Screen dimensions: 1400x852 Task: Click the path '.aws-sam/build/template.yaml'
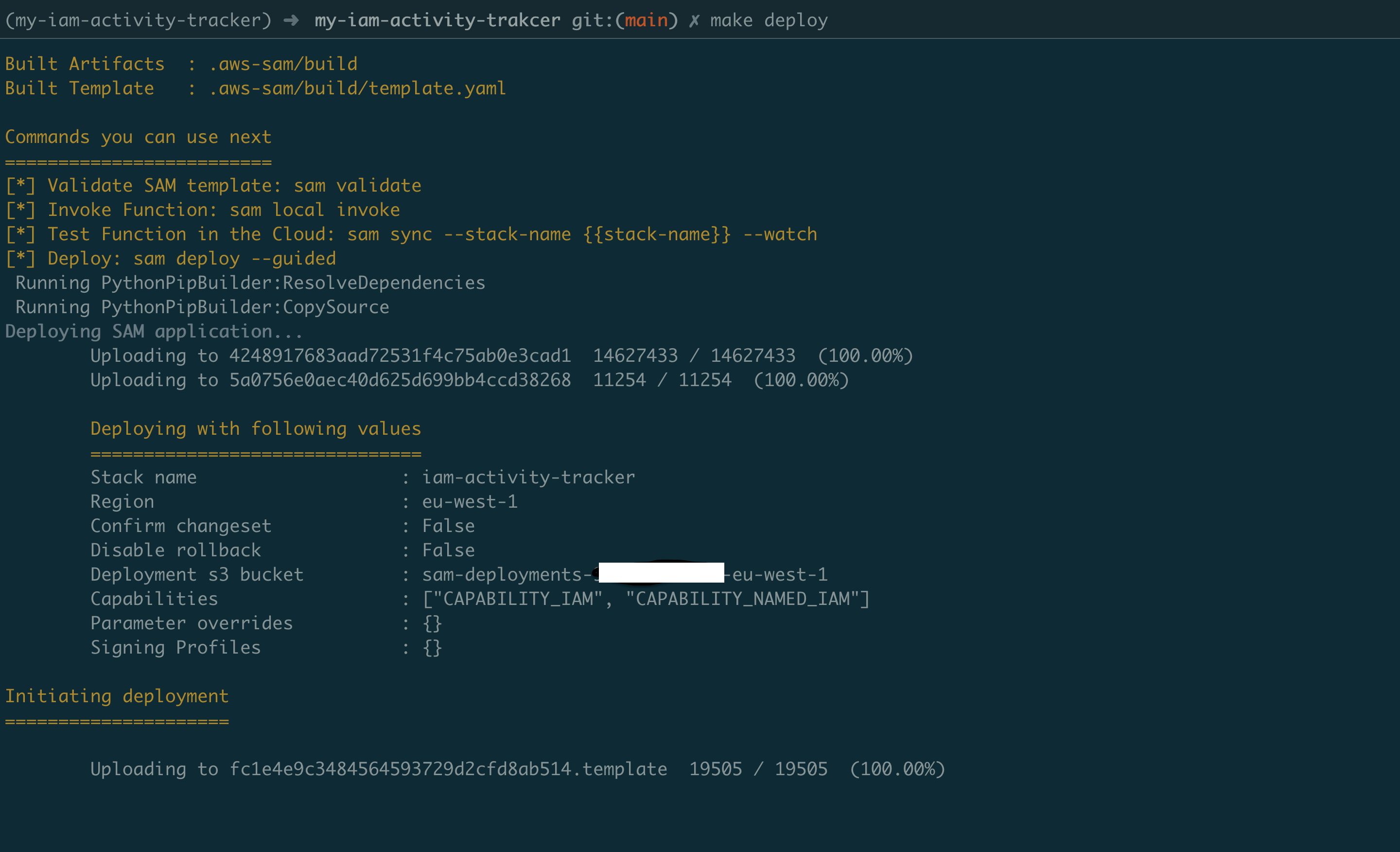tap(357, 88)
